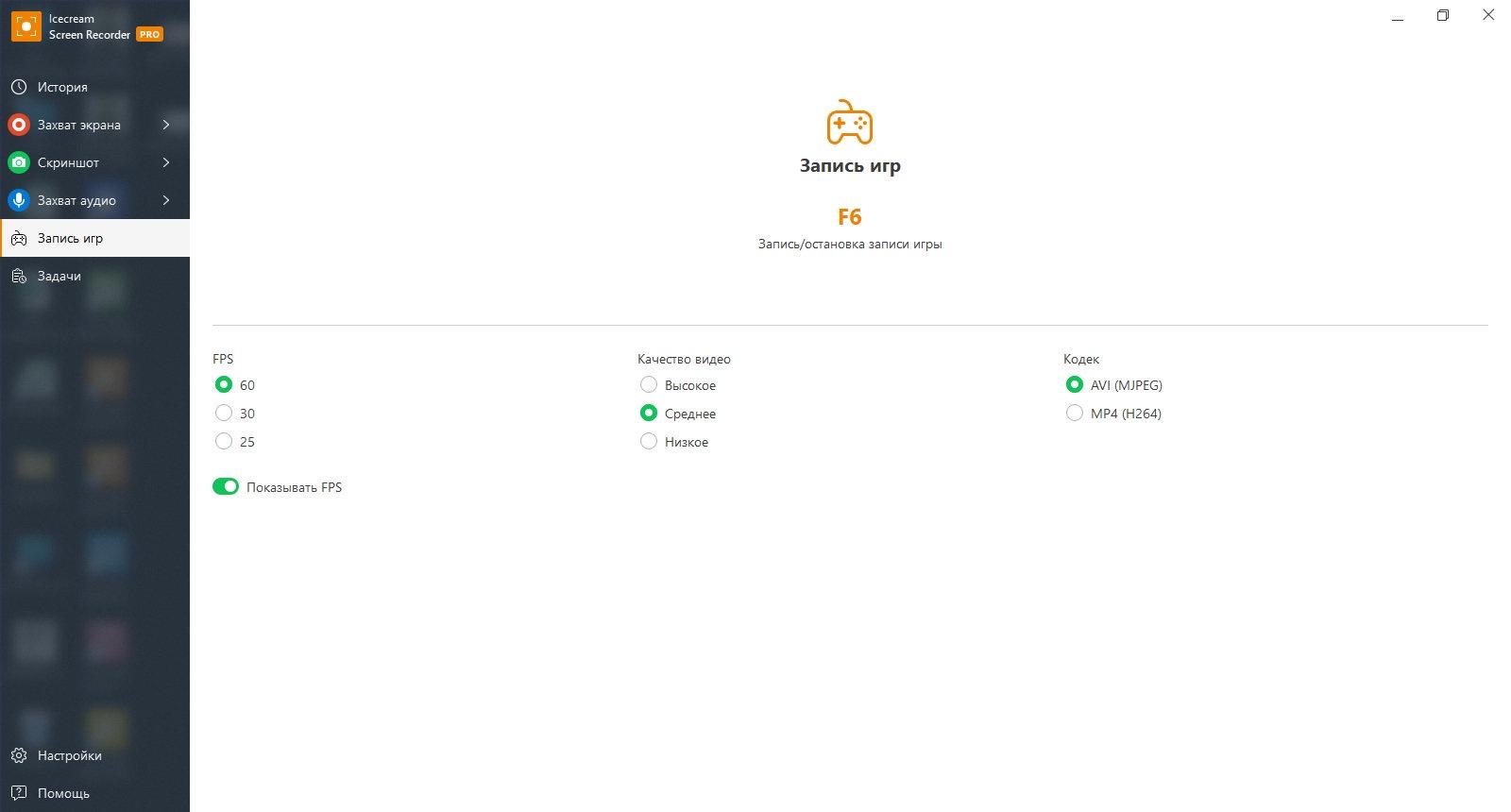Open the История section
1511x812 pixels.
pyautogui.click(x=94, y=87)
